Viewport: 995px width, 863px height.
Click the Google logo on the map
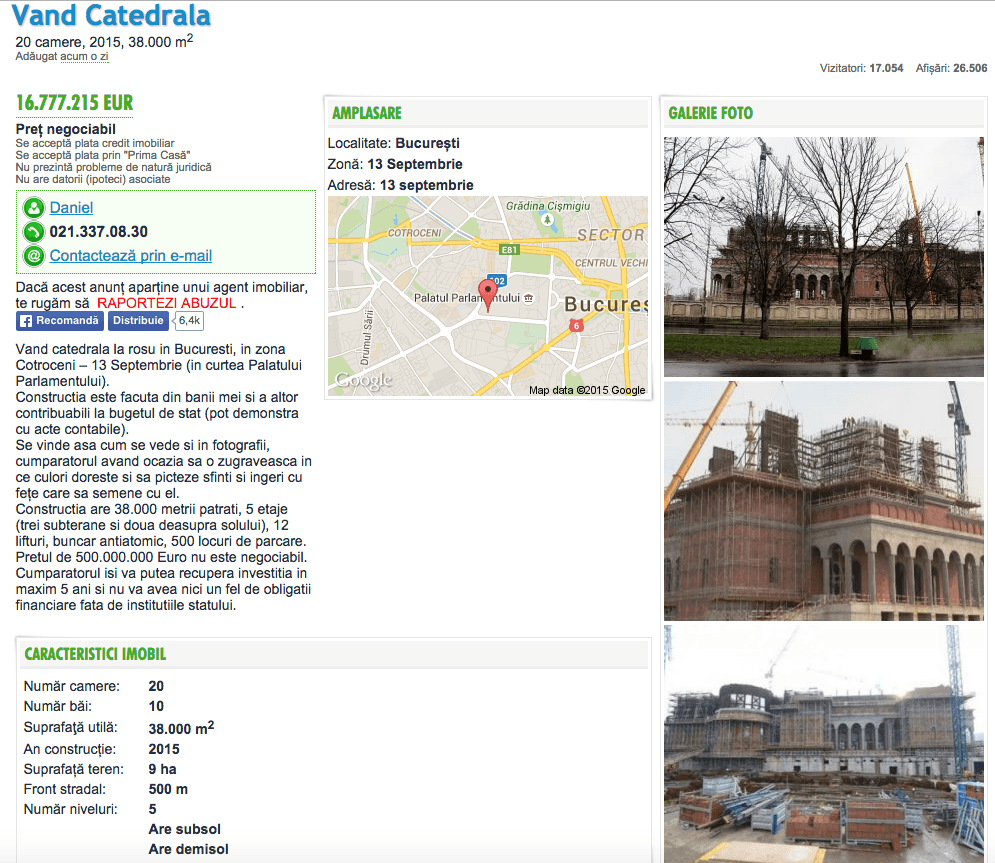click(364, 380)
